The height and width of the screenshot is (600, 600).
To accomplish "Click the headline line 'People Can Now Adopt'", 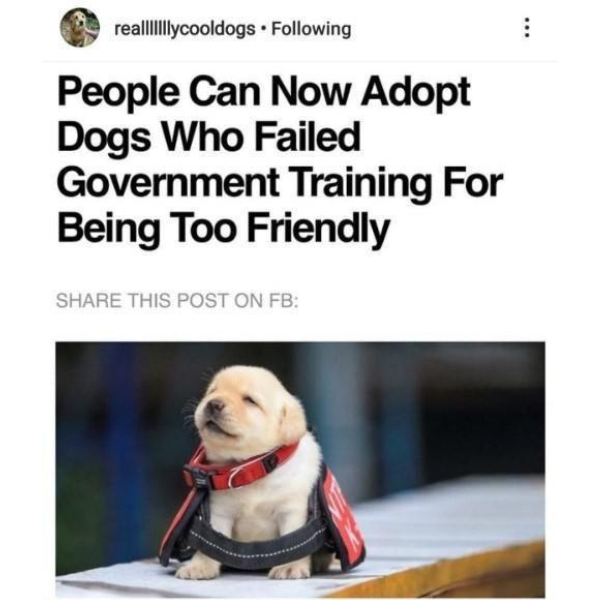I will click(264, 93).
